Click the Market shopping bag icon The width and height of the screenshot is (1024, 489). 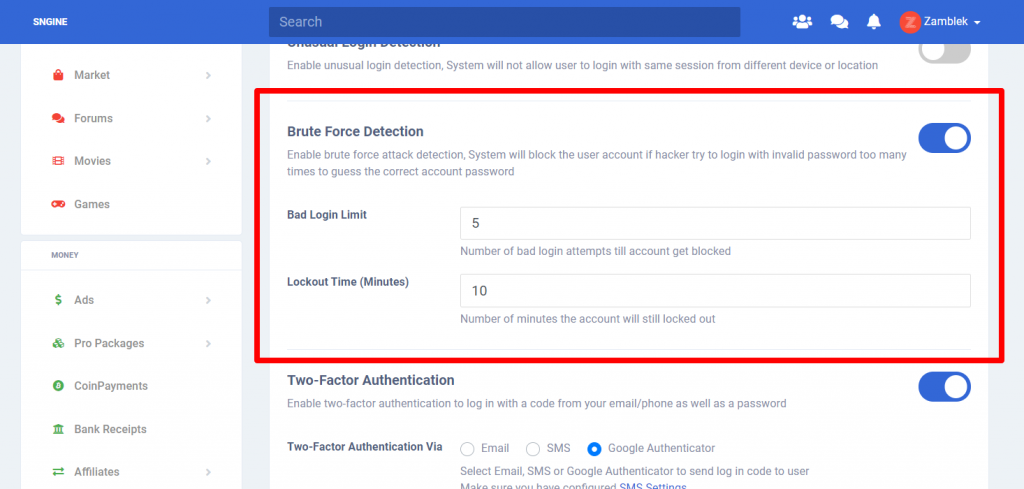click(x=58, y=75)
